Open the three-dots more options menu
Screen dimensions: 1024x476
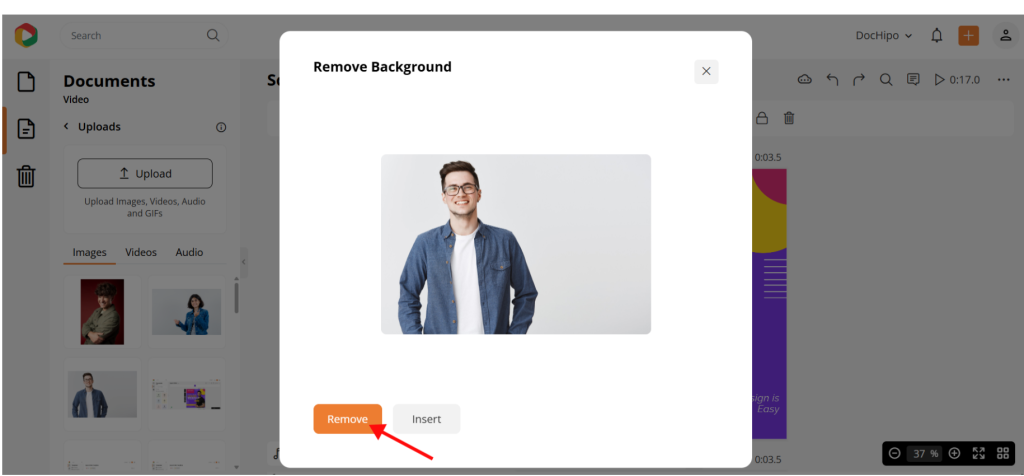1004,80
